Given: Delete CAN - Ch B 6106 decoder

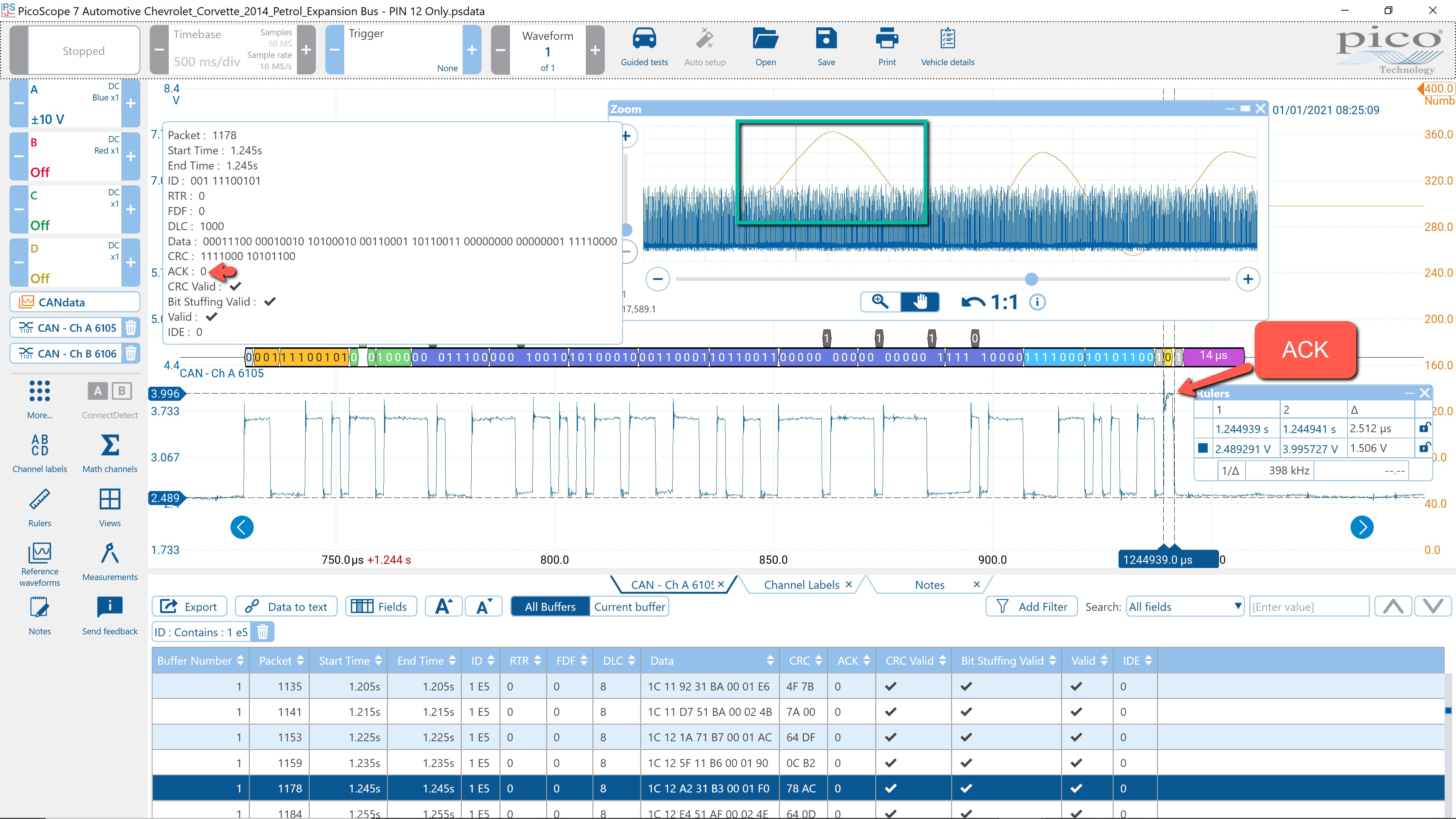Looking at the screenshot, I should [130, 354].
